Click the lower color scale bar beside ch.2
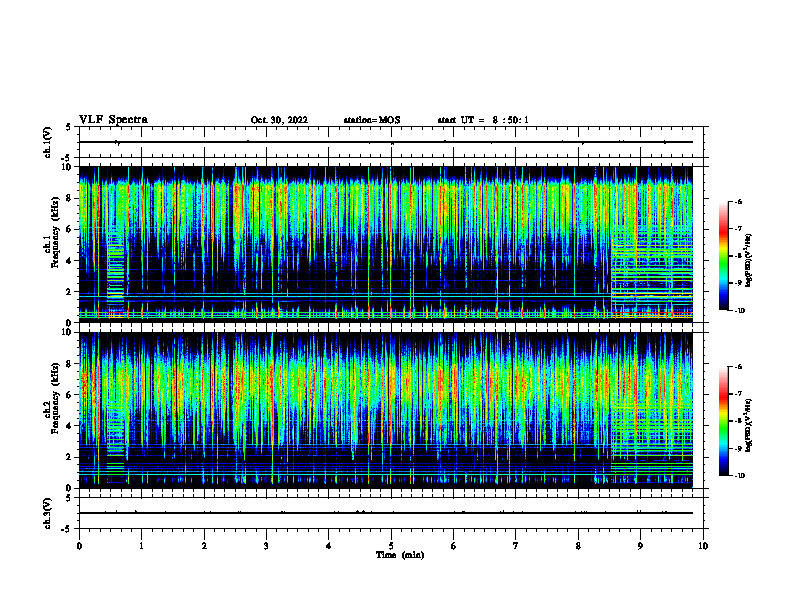 coord(724,421)
